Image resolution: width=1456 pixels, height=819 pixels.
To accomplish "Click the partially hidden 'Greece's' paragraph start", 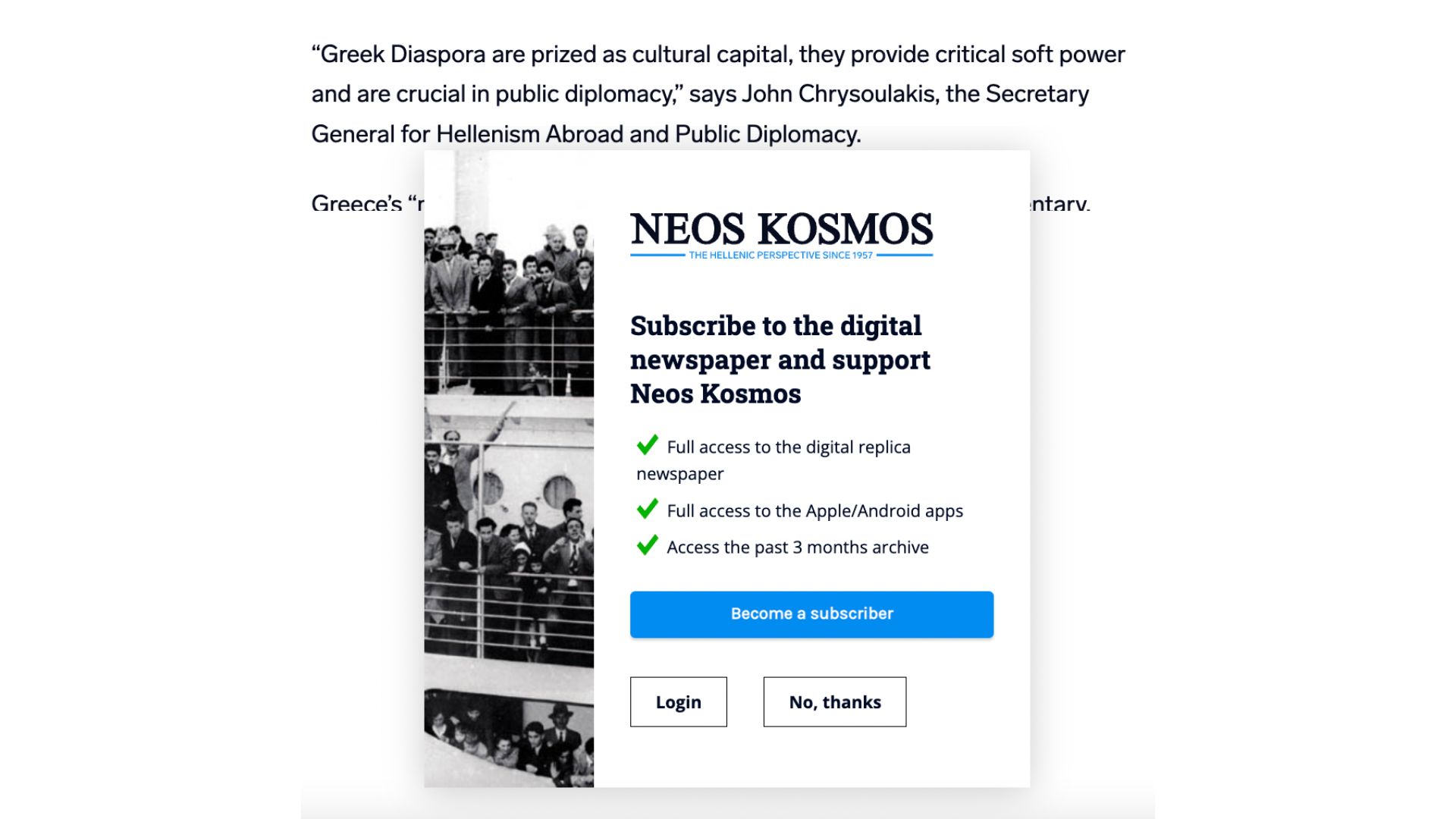I will pos(356,203).
